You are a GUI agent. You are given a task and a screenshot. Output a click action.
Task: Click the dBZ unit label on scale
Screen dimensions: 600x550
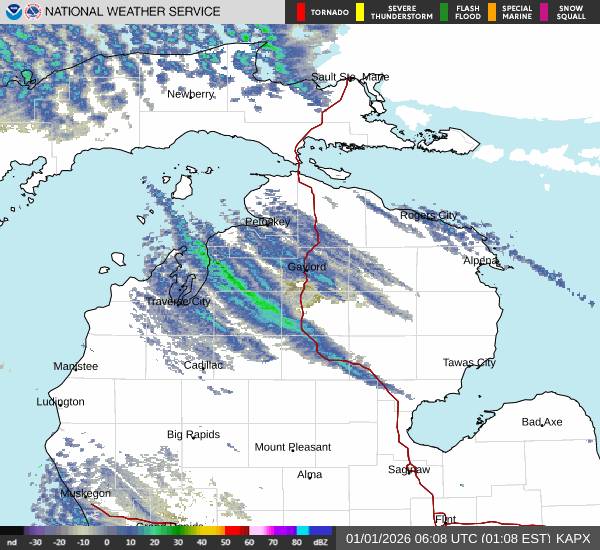tap(320, 541)
